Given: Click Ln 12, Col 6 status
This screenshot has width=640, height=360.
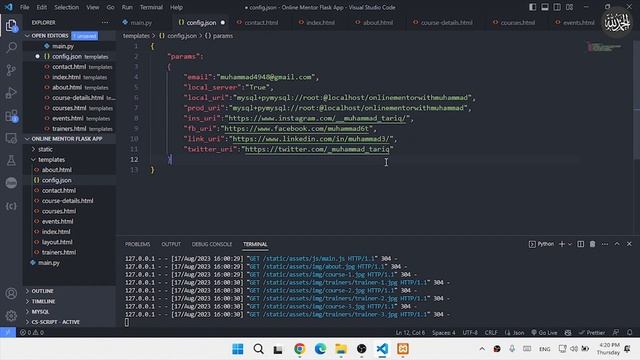Looking at the screenshot, I should click(x=410, y=332).
